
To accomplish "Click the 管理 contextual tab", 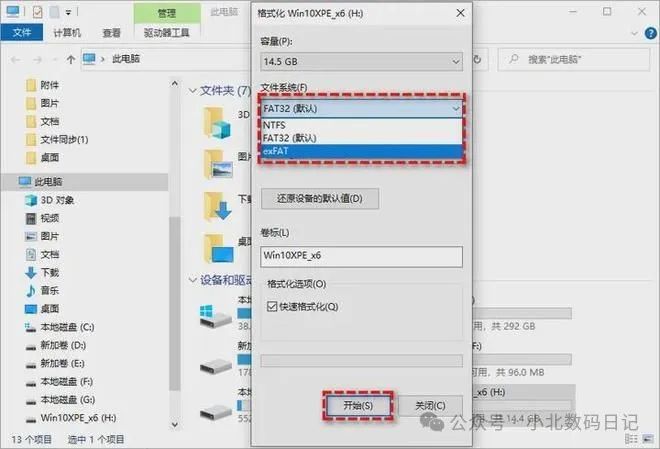I will point(167,13).
